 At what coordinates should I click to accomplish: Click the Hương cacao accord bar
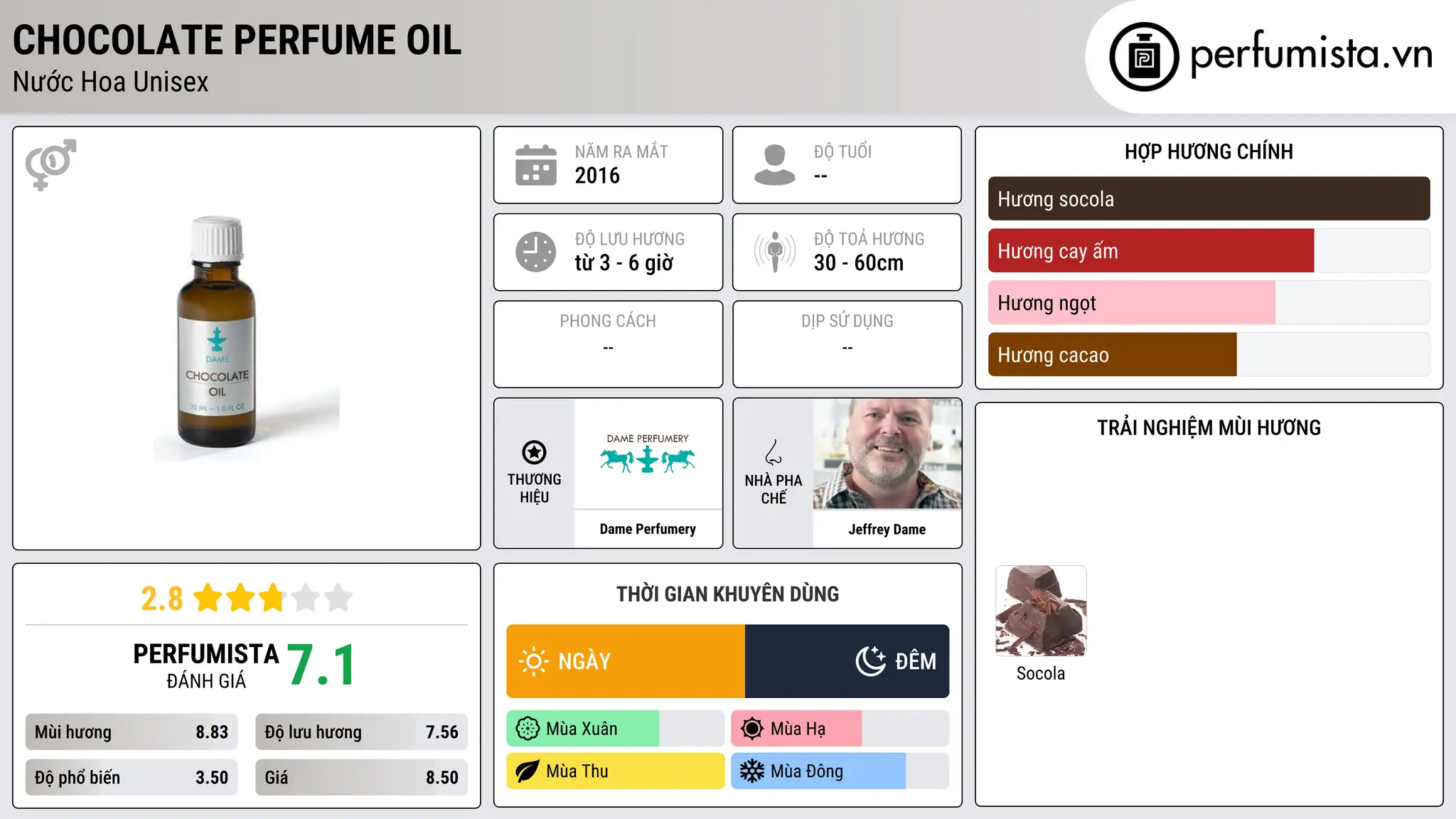tap(1209, 355)
